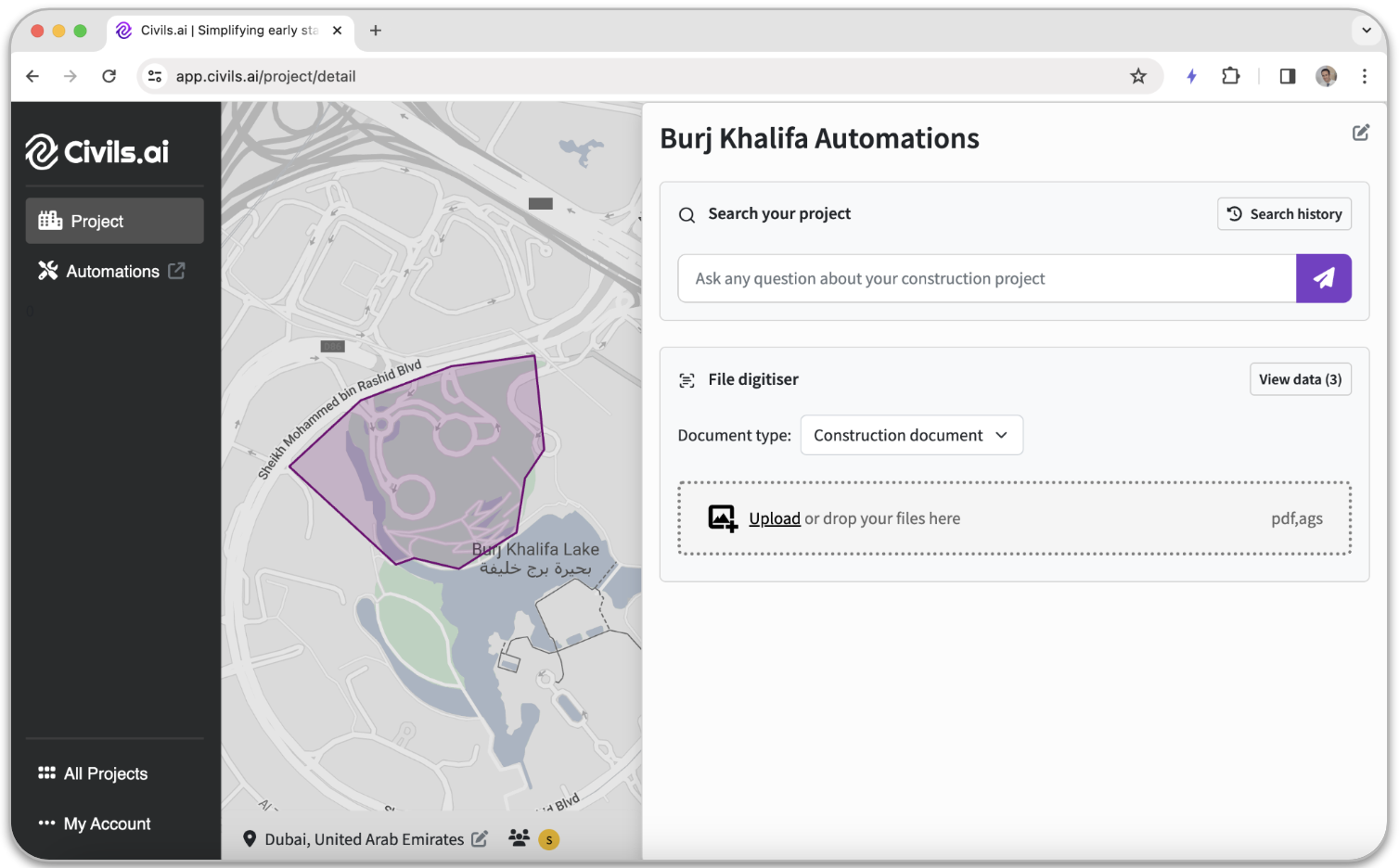Viewport: 1399px width, 868px height.
Task: Send the question with the paper plane button
Action: pyautogui.click(x=1324, y=278)
